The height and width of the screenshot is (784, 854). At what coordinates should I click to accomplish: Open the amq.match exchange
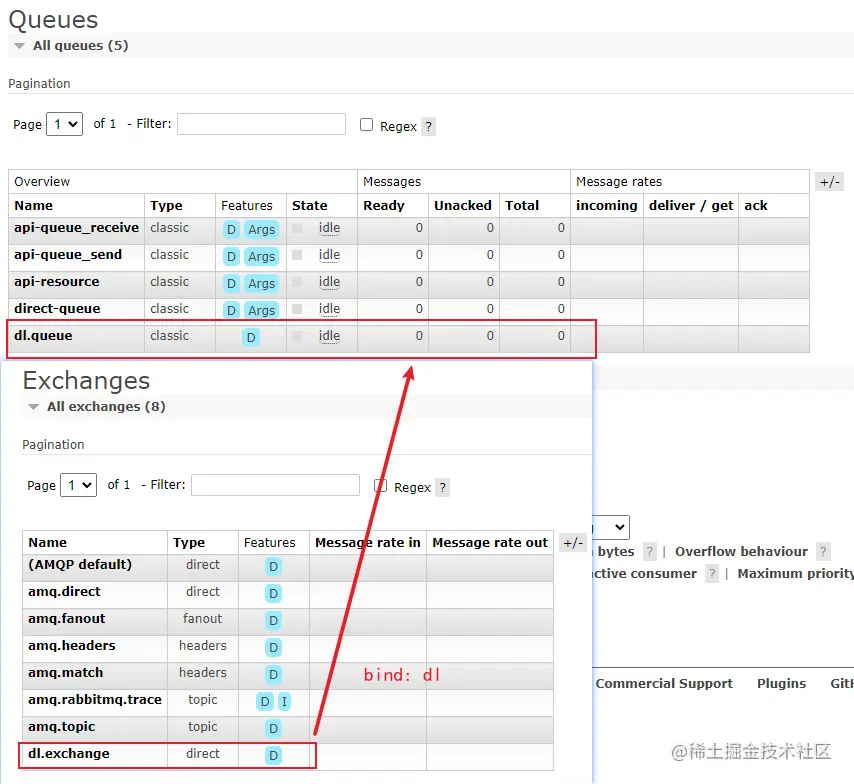point(66,672)
